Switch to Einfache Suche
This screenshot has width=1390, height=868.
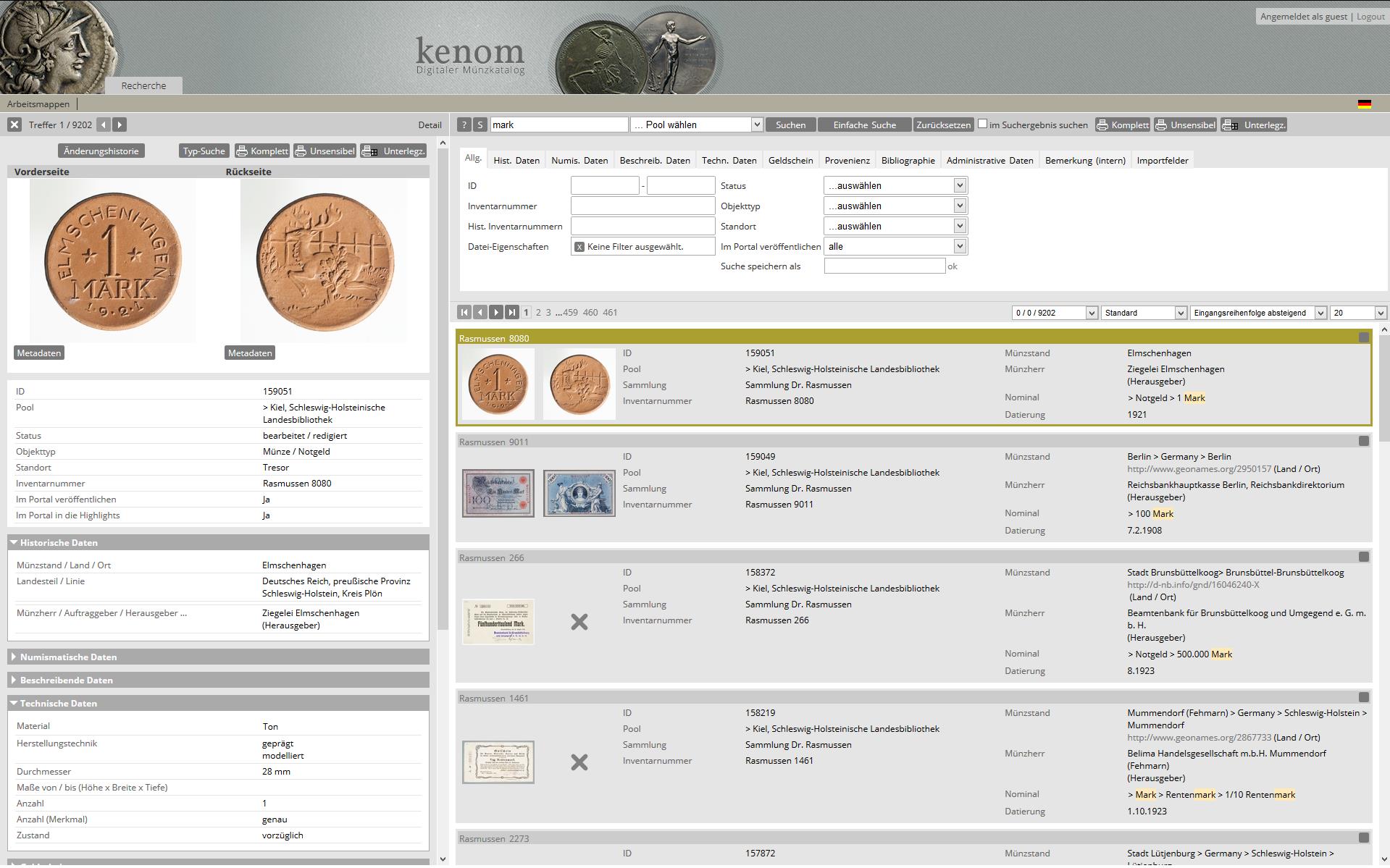(864, 125)
